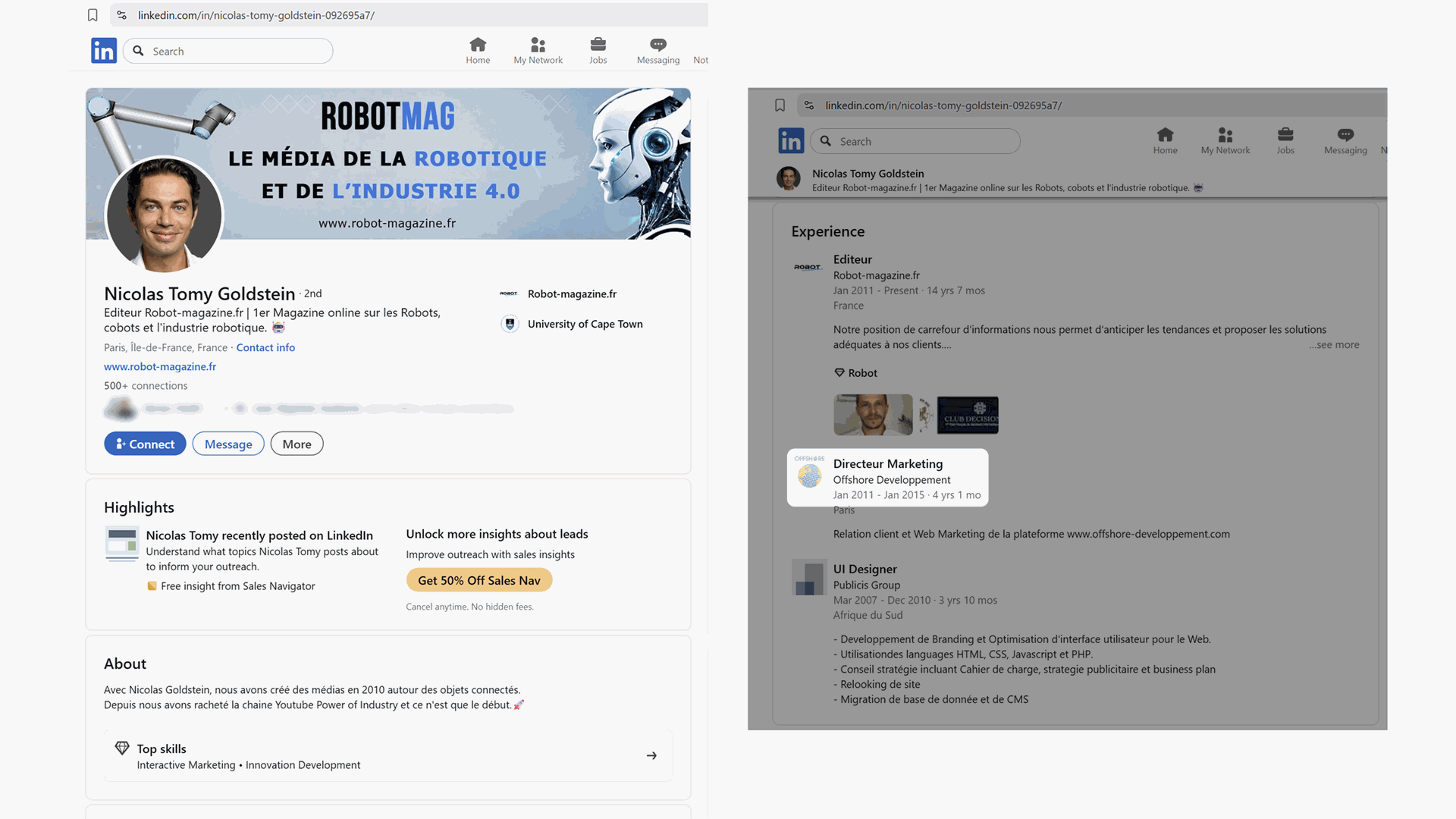Click the Search field in left window
Viewport: 1456px width, 819px height.
(x=228, y=51)
